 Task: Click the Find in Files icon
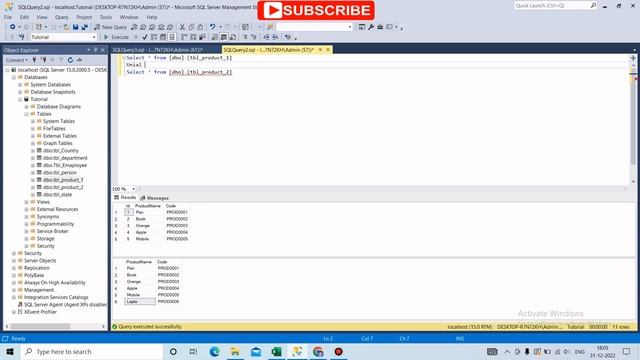(x=270, y=27)
